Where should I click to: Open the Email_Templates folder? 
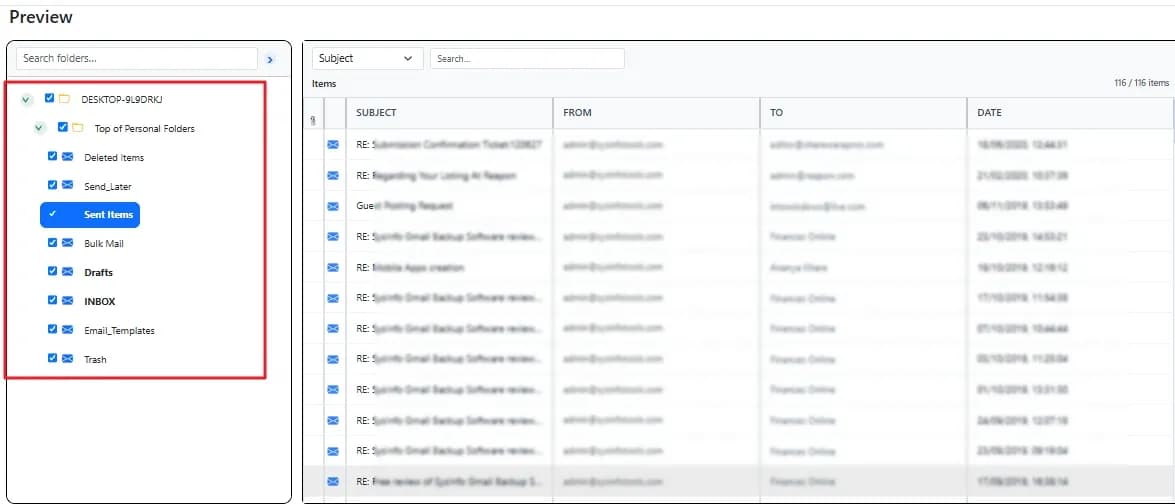pyautogui.click(x=119, y=330)
